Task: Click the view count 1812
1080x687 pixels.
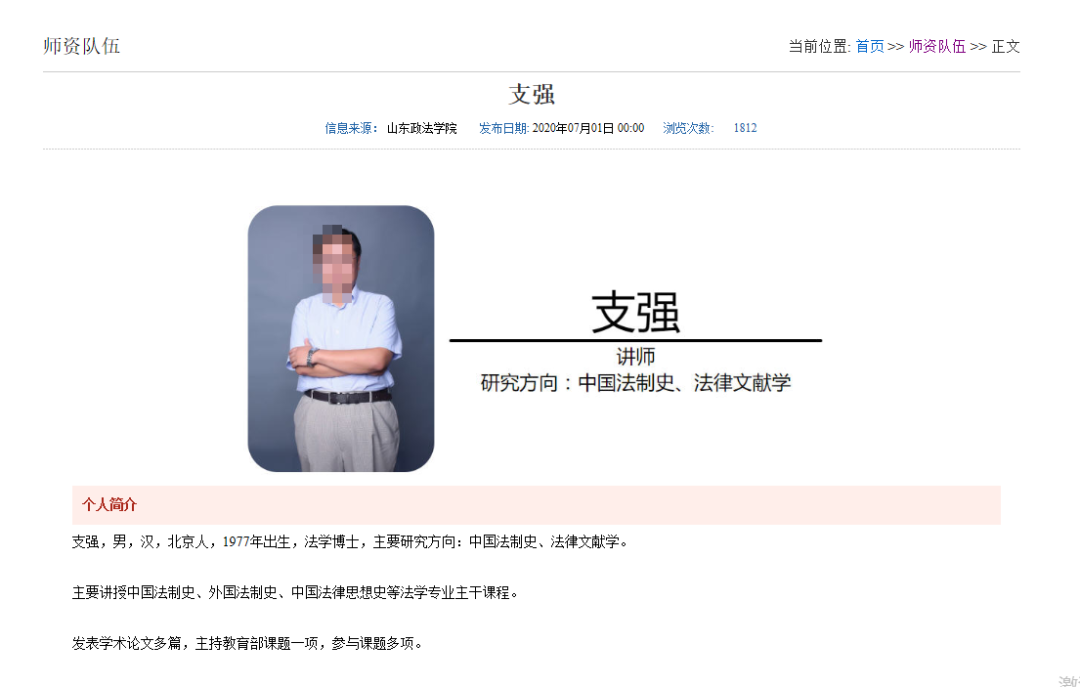Action: click(x=745, y=128)
